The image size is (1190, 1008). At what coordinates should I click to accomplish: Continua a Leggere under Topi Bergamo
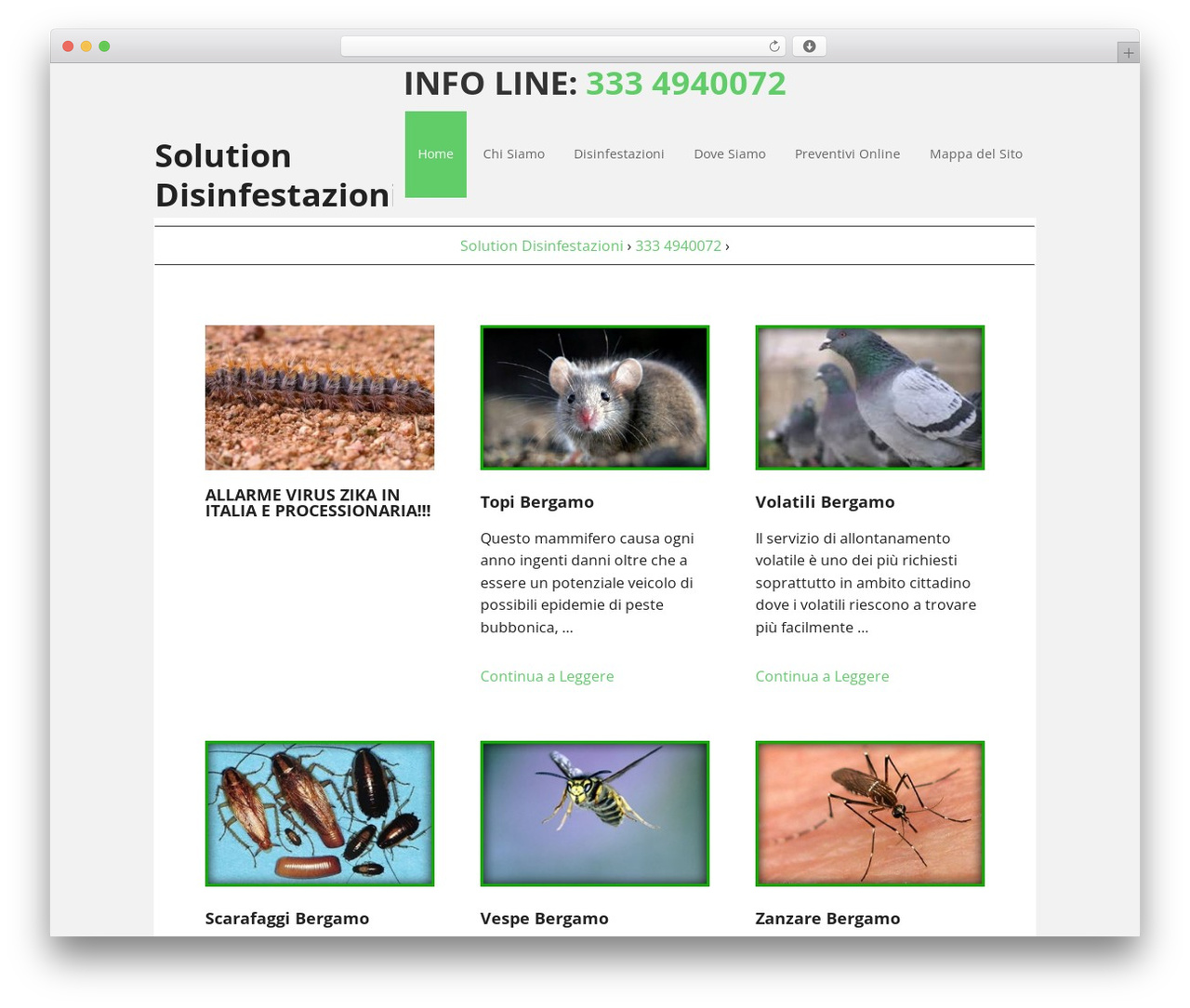point(548,676)
